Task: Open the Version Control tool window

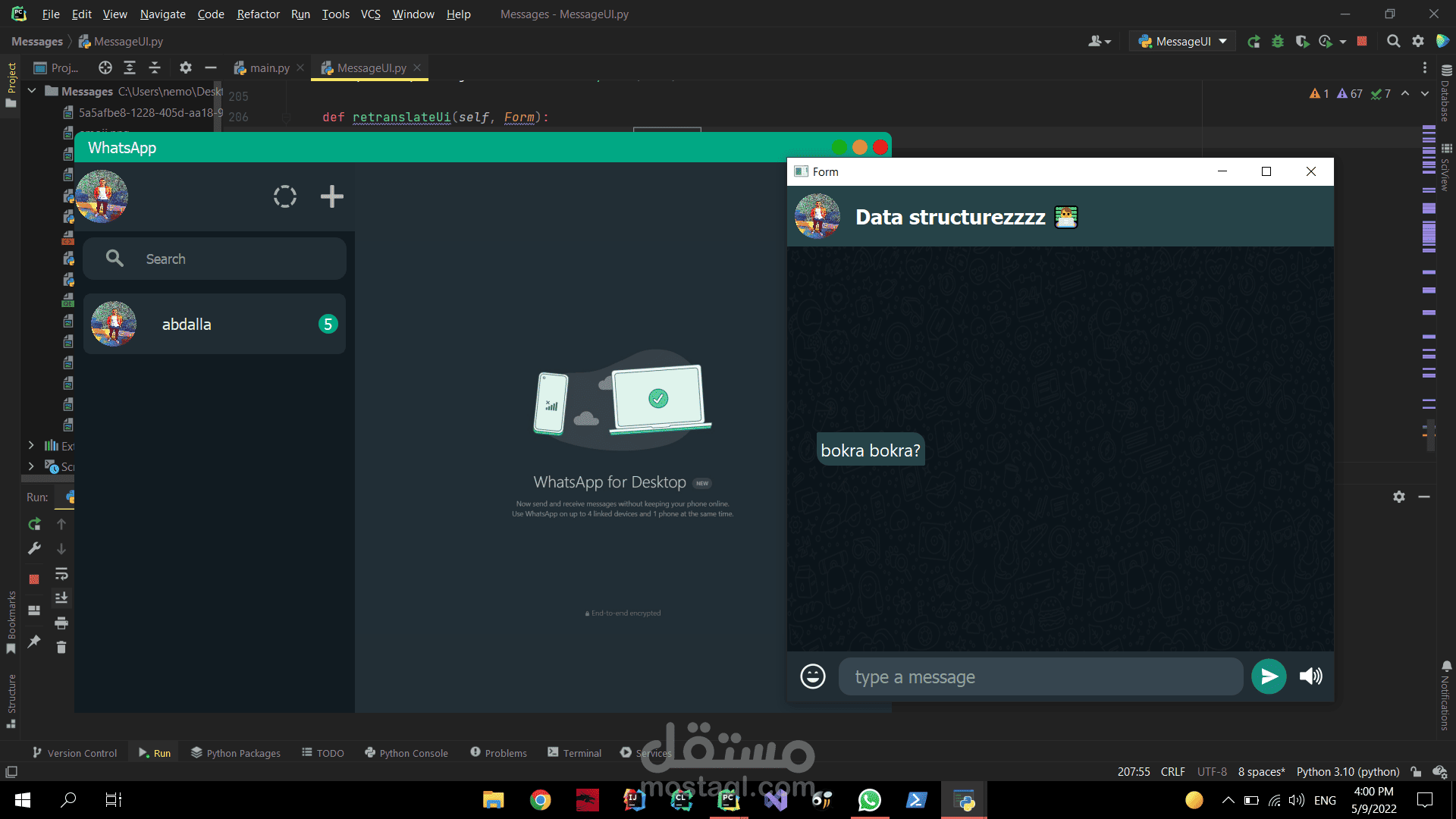Action: pyautogui.click(x=74, y=752)
